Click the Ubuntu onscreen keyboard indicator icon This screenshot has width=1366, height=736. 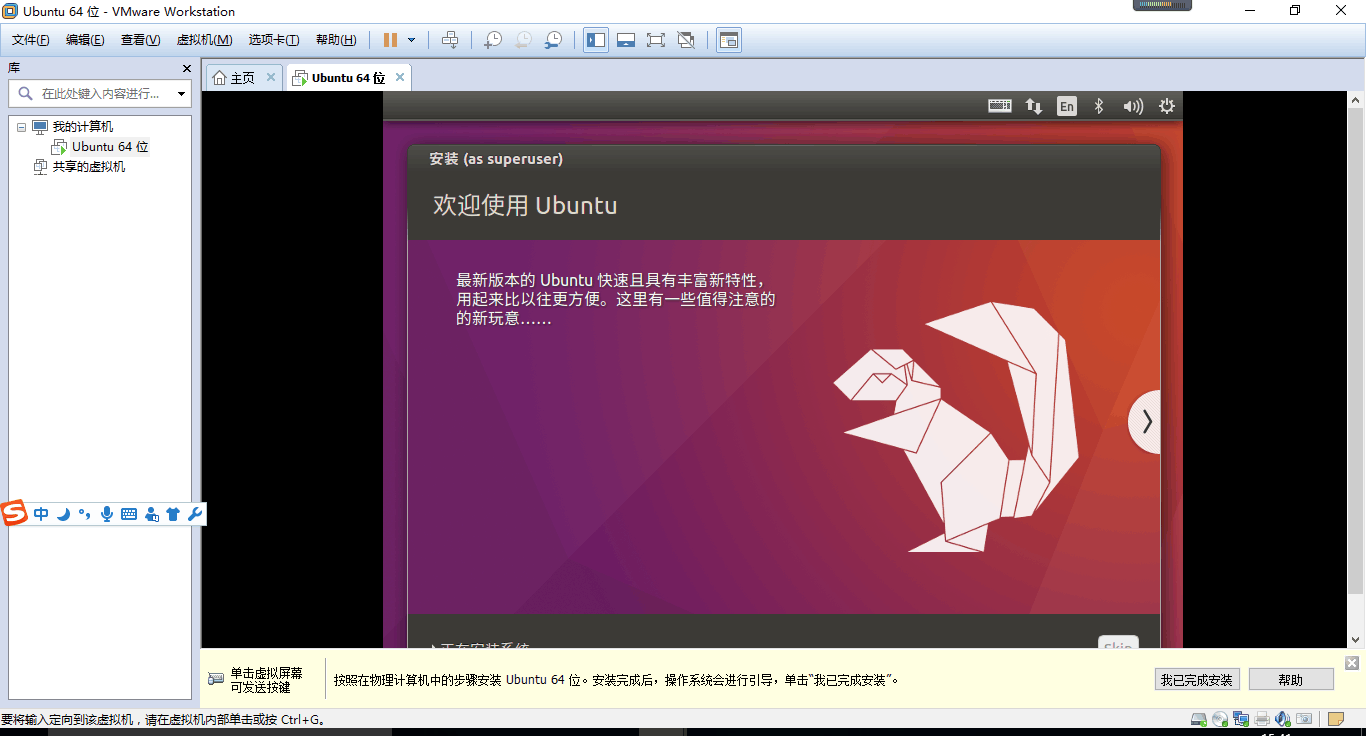1000,106
